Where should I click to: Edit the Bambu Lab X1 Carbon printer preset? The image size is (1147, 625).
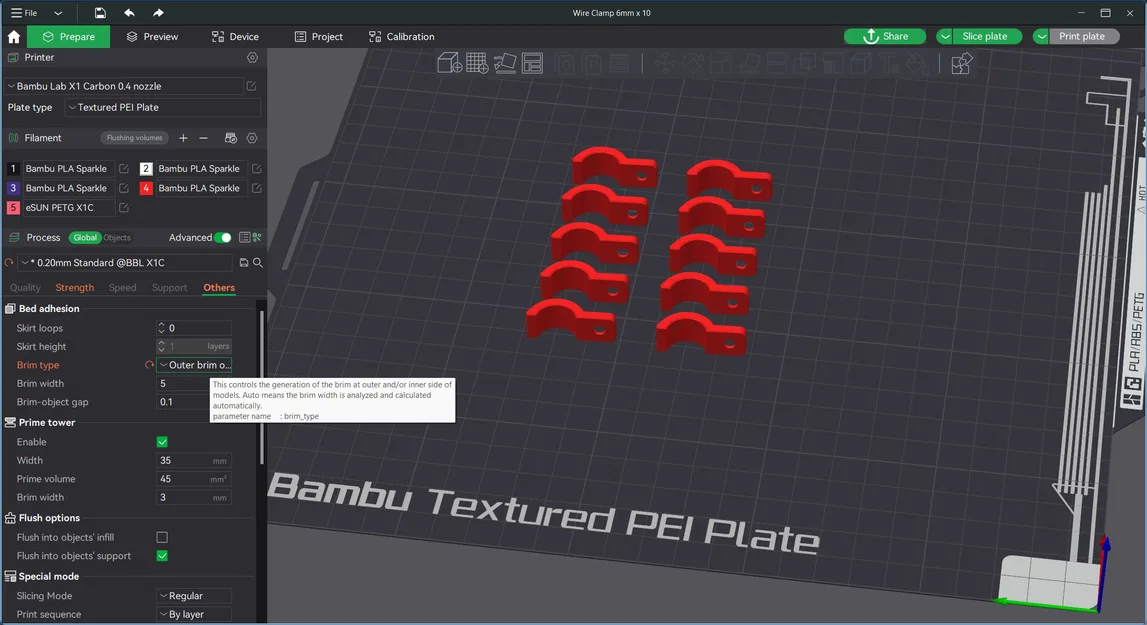point(252,86)
